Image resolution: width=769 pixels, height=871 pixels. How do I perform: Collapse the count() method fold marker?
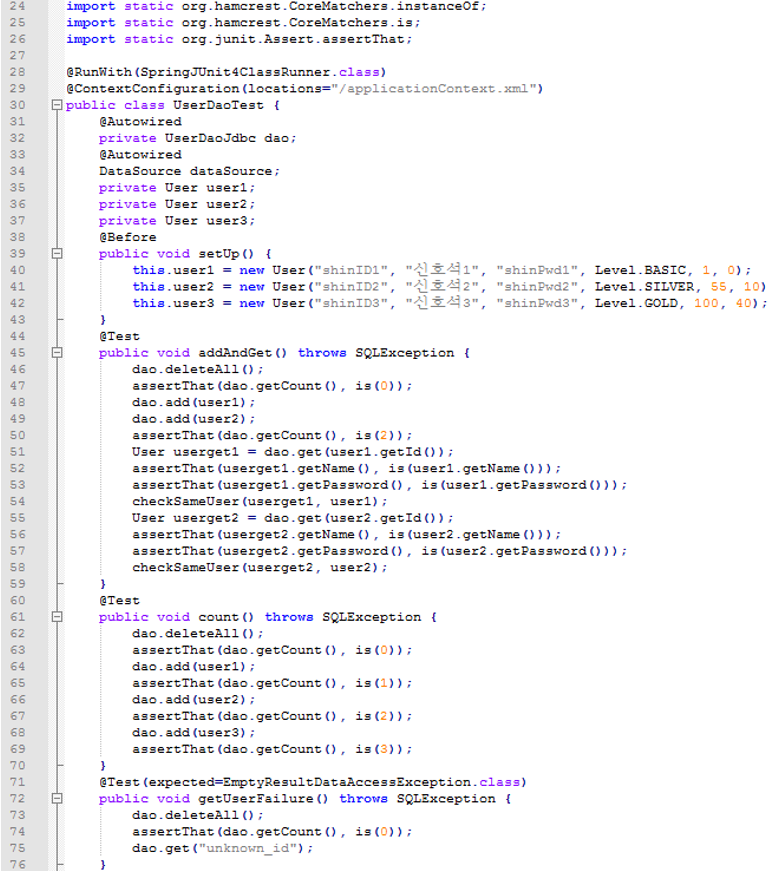tap(57, 617)
